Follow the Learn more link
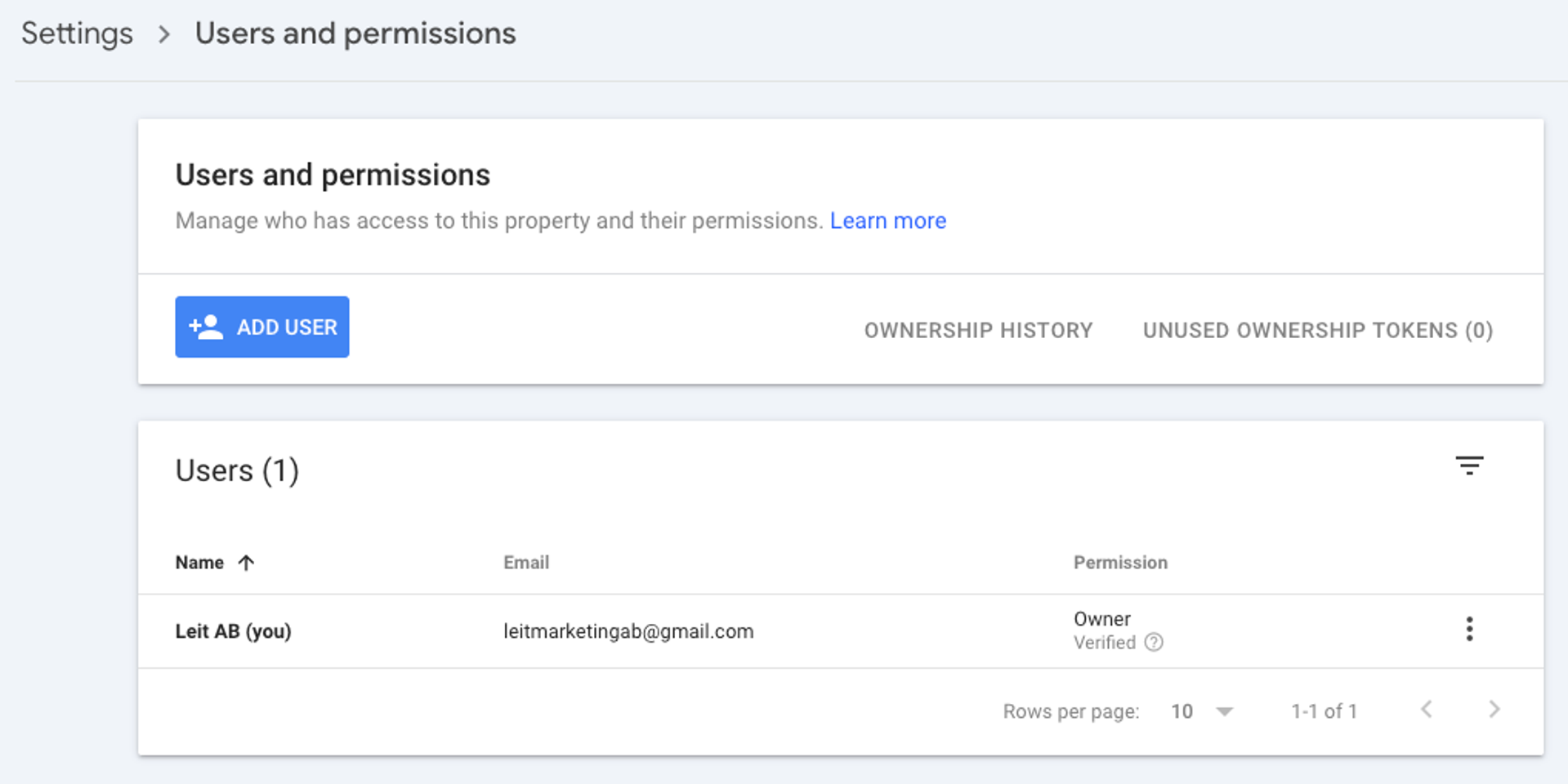This screenshot has height=784, width=1568. (887, 220)
